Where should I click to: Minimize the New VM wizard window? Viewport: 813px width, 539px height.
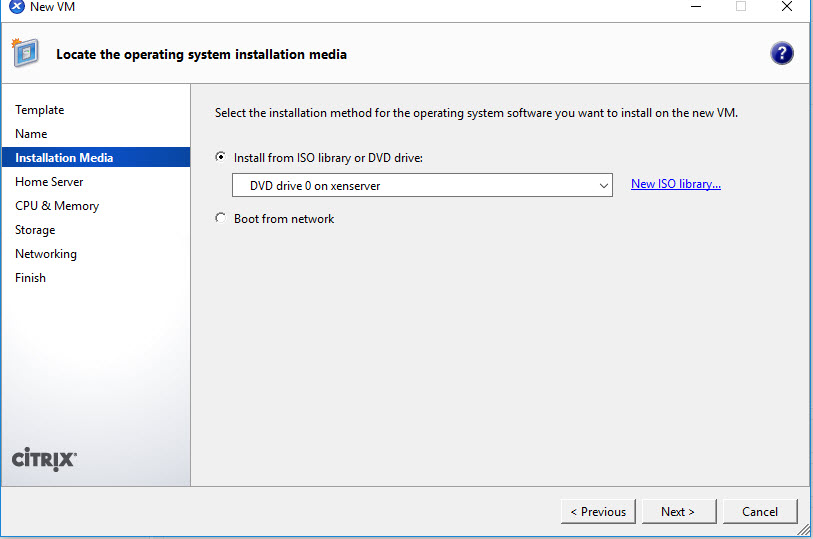tap(695, 7)
